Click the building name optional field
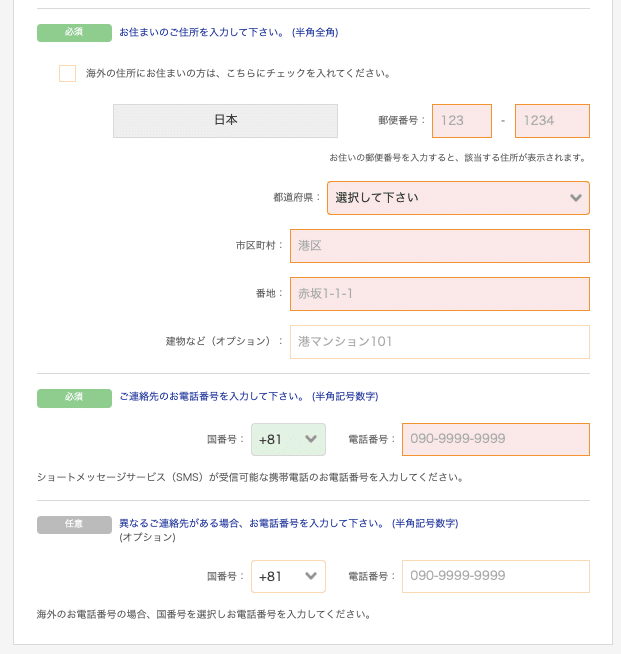621x654 pixels. tap(440, 342)
